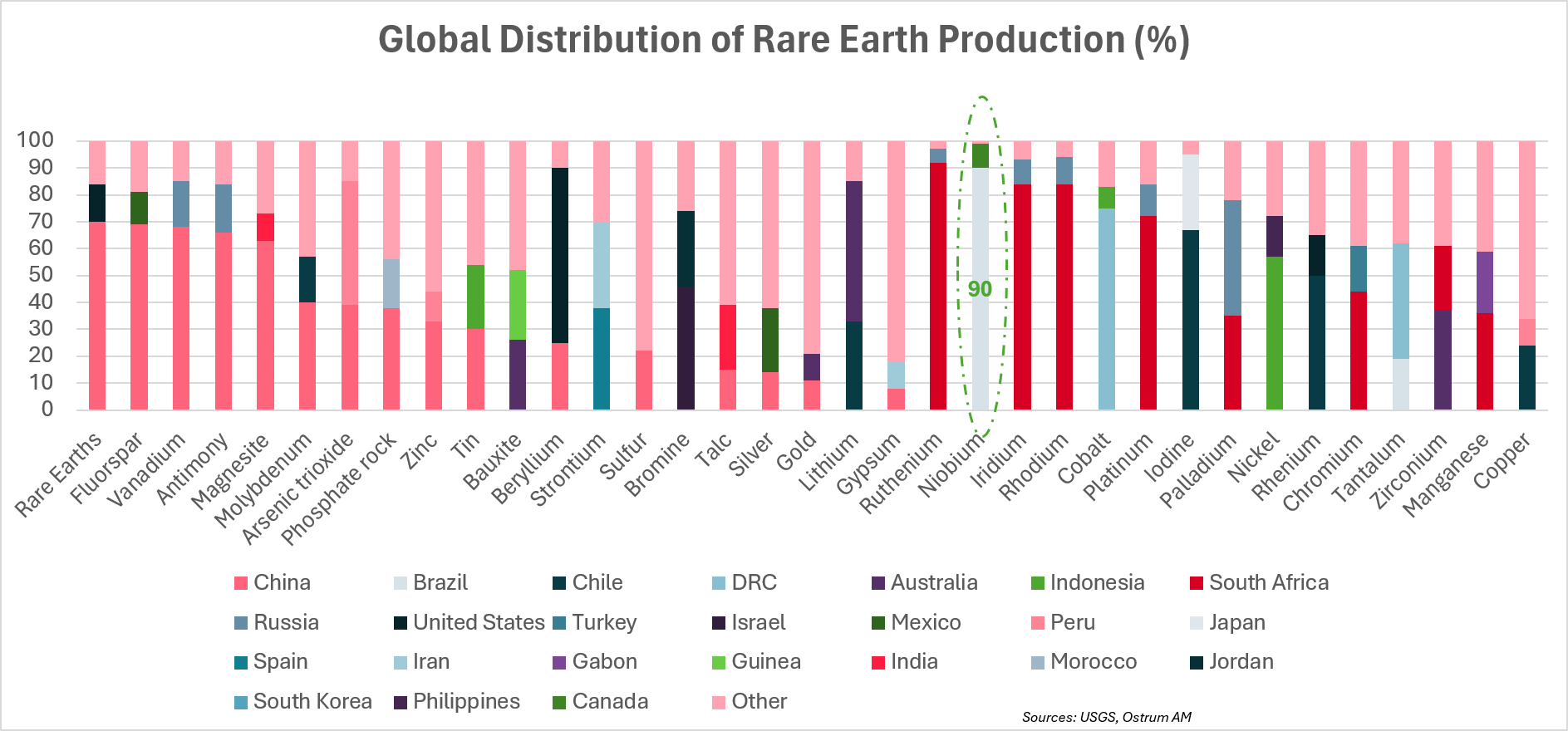Click the 'Peru' legend label
This screenshot has height=731, width=1568.
click(x=1073, y=622)
